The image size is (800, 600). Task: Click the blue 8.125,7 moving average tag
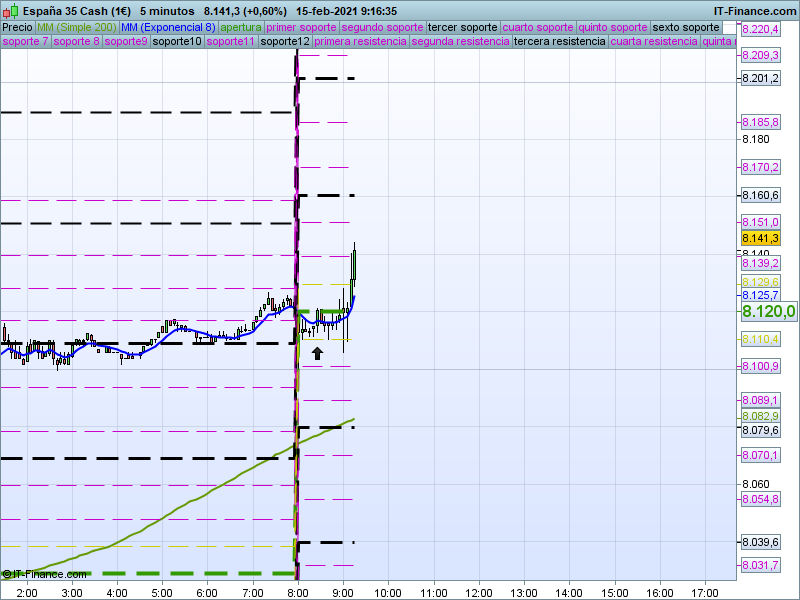pos(760,295)
